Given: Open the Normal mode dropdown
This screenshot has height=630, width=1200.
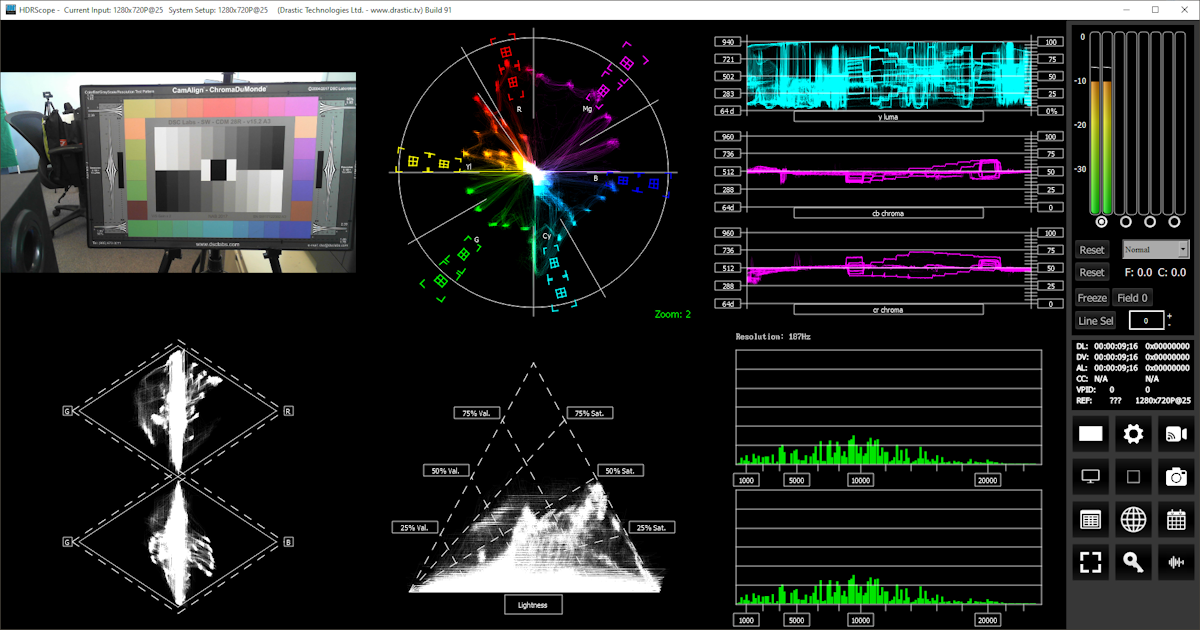Looking at the screenshot, I should (1155, 249).
